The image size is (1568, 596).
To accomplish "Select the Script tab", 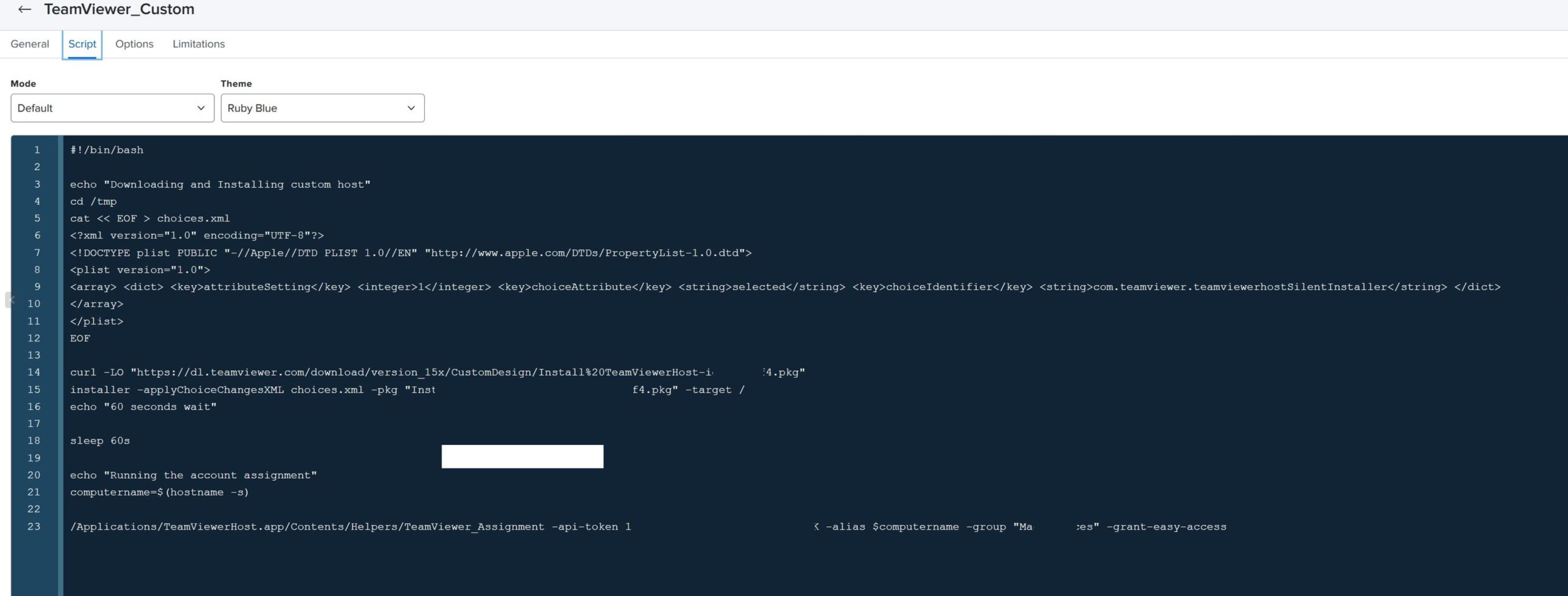I will 82,44.
